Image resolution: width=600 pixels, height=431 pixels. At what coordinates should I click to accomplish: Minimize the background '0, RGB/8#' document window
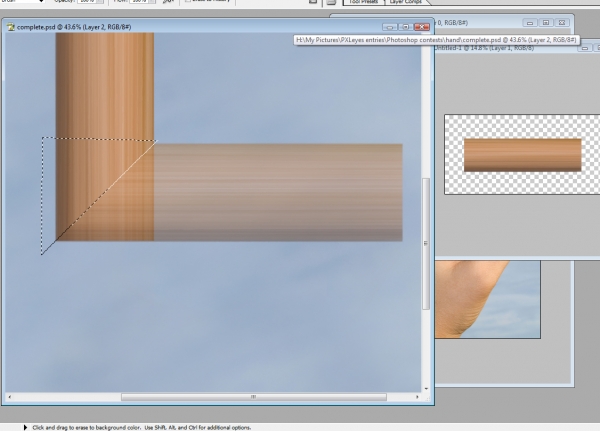click(530, 23)
